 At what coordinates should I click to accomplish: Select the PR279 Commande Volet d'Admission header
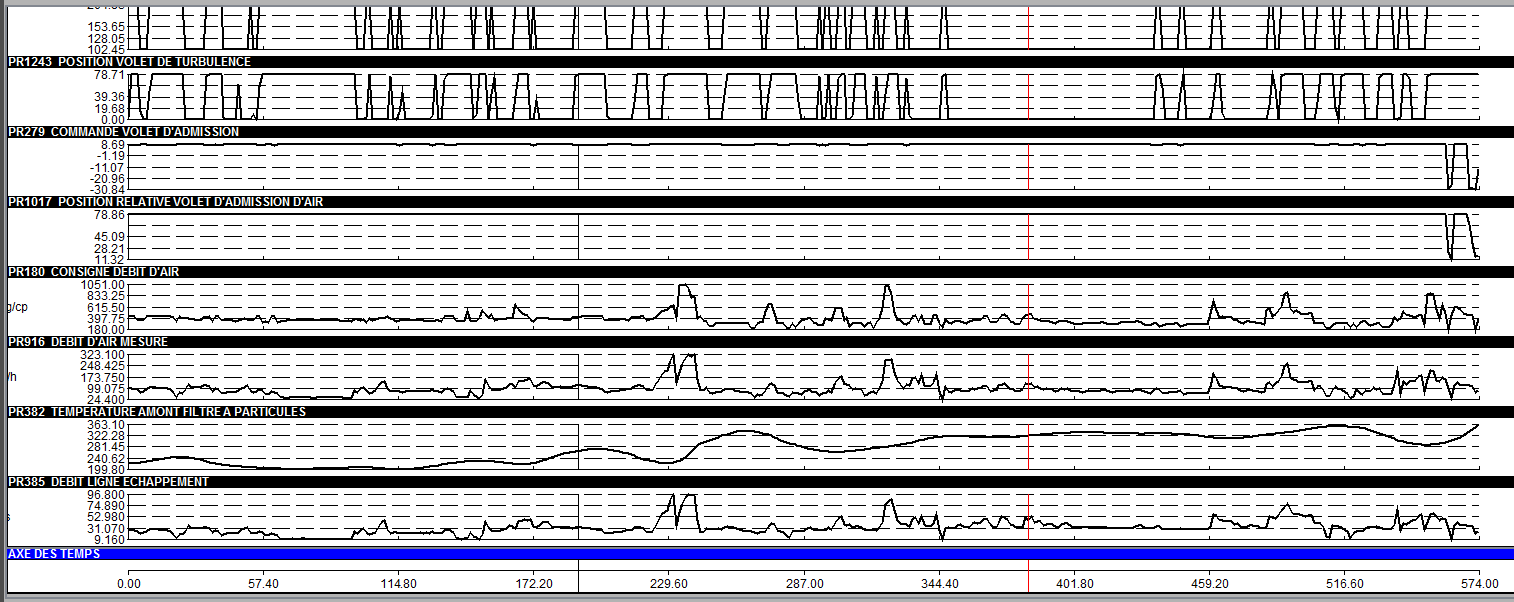click(x=759, y=132)
